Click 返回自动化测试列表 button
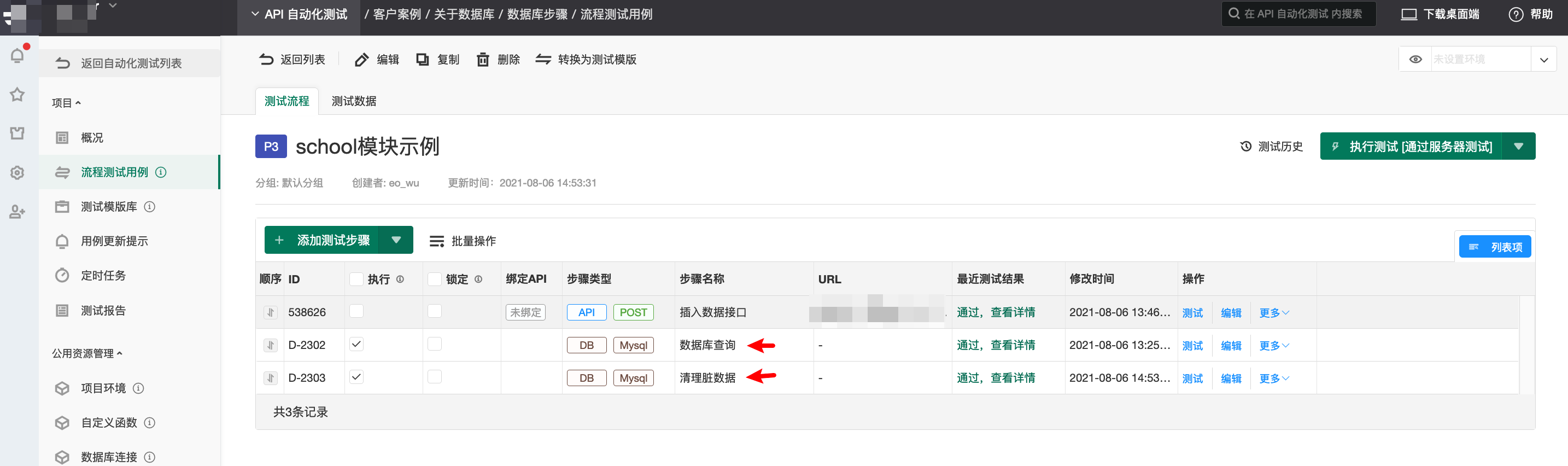Screen dimensions: 1568x466 pos(130,63)
